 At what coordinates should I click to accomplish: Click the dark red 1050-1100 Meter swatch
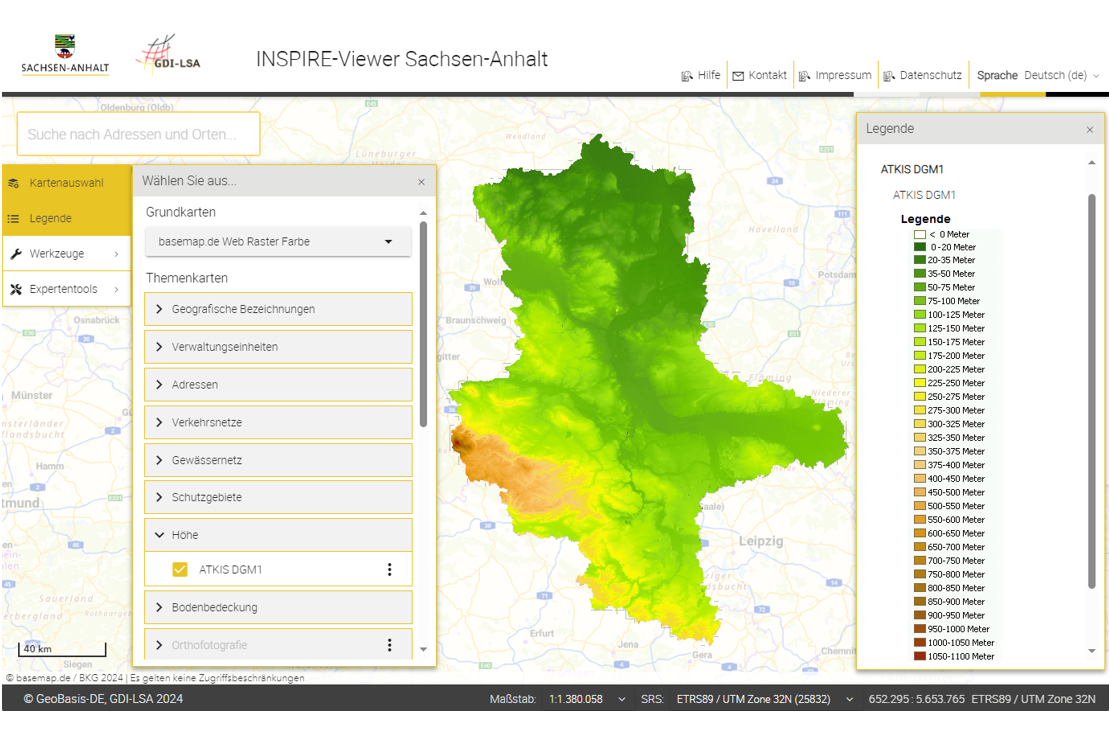point(919,656)
